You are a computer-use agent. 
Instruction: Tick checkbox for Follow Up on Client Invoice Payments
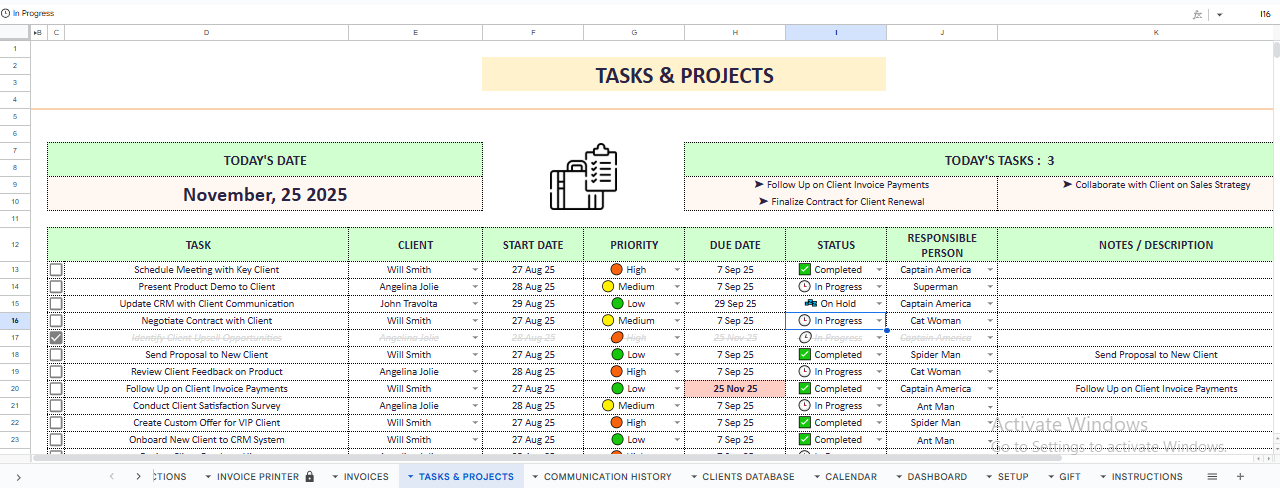pos(56,389)
